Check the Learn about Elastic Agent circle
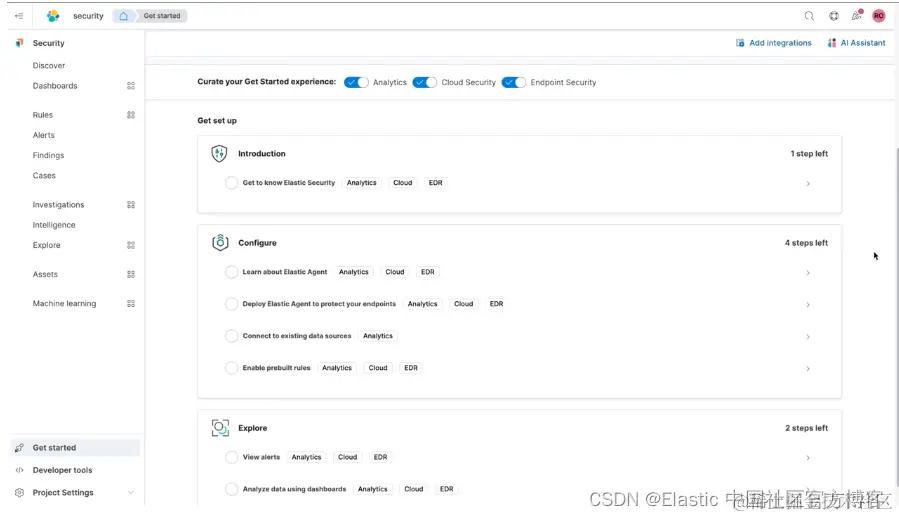The height and width of the screenshot is (518, 899). [x=231, y=272]
